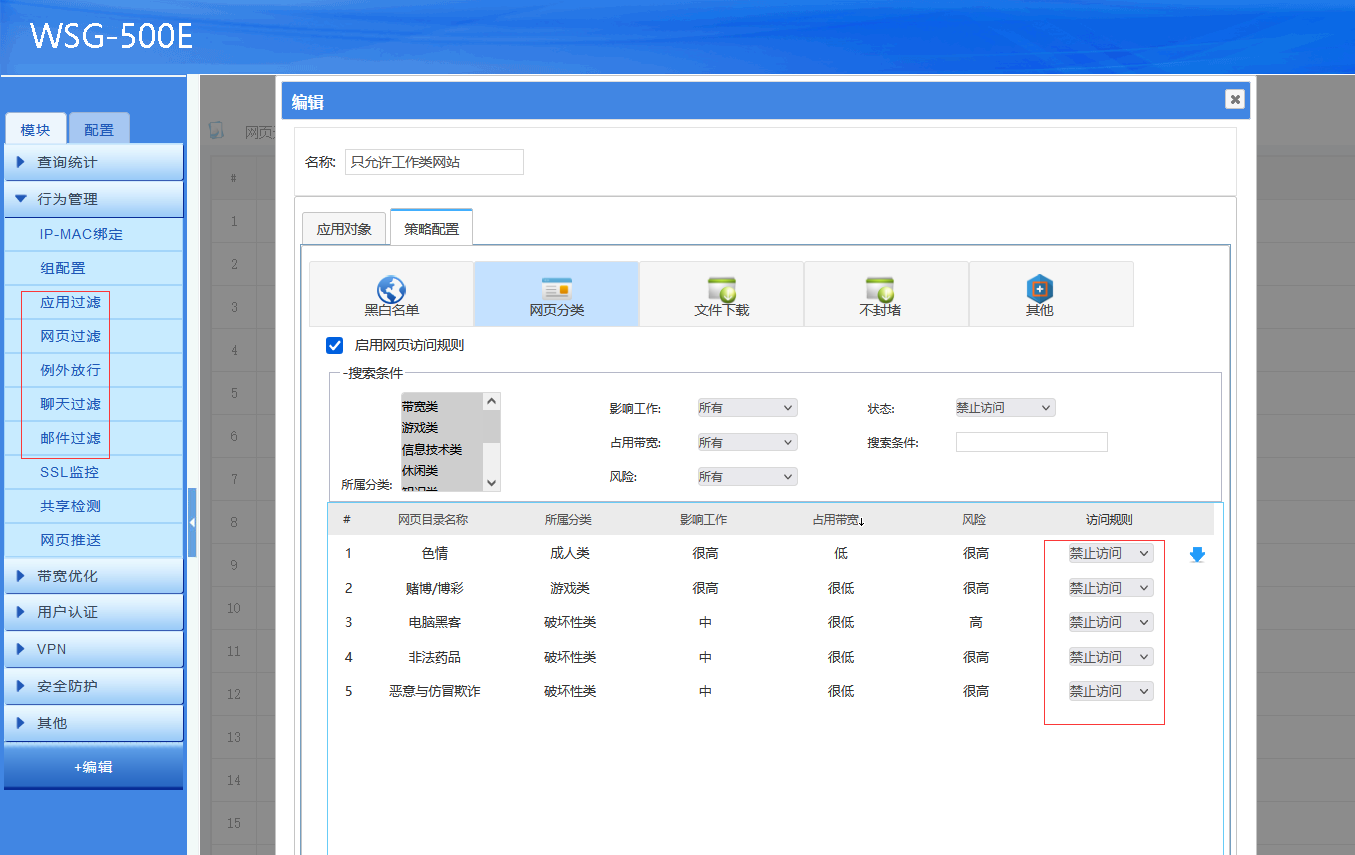Select the 网页分类 icon tab

pyautogui.click(x=556, y=294)
